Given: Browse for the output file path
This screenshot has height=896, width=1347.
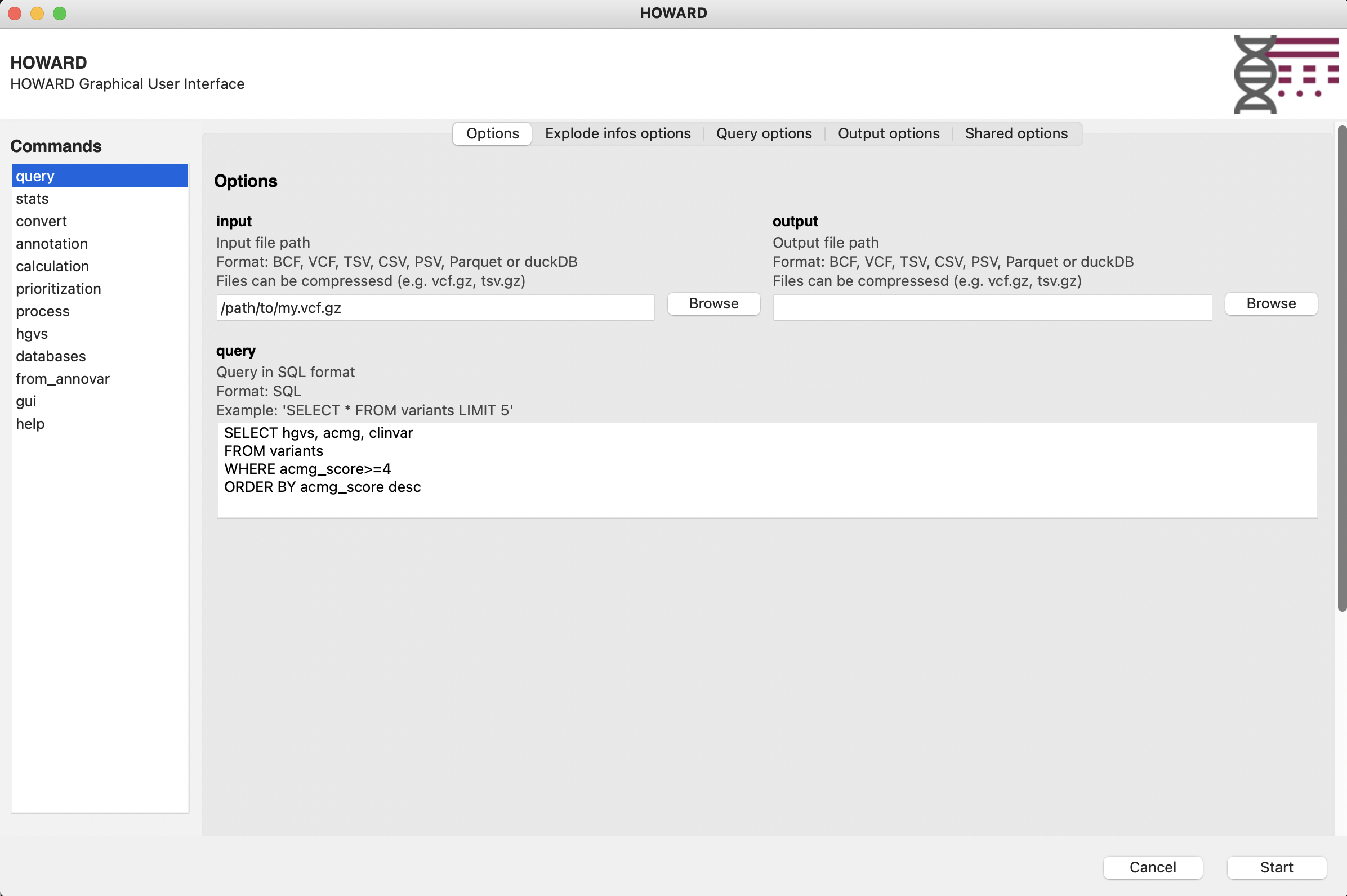Looking at the screenshot, I should coord(1270,304).
